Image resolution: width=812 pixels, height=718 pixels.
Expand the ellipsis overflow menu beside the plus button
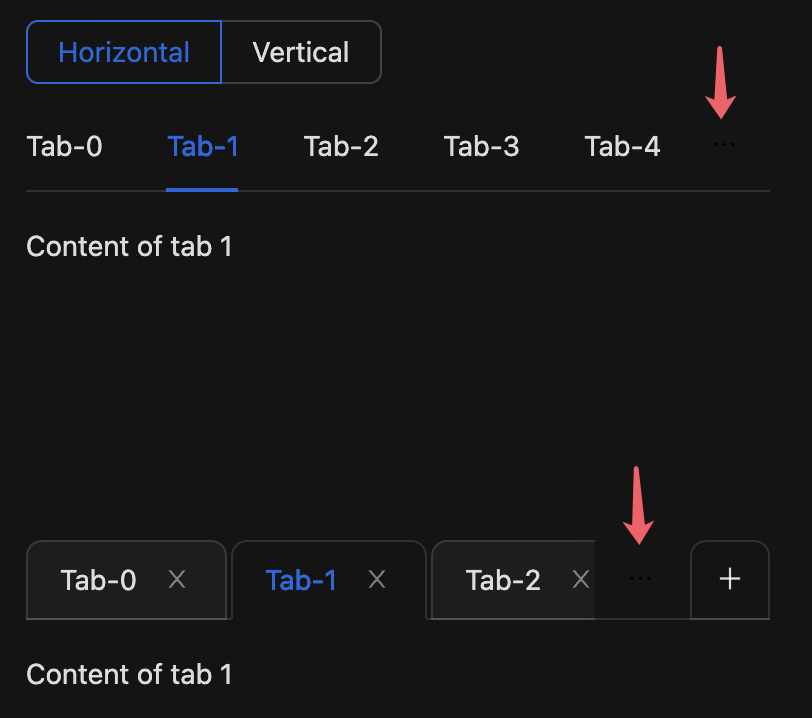pos(640,578)
